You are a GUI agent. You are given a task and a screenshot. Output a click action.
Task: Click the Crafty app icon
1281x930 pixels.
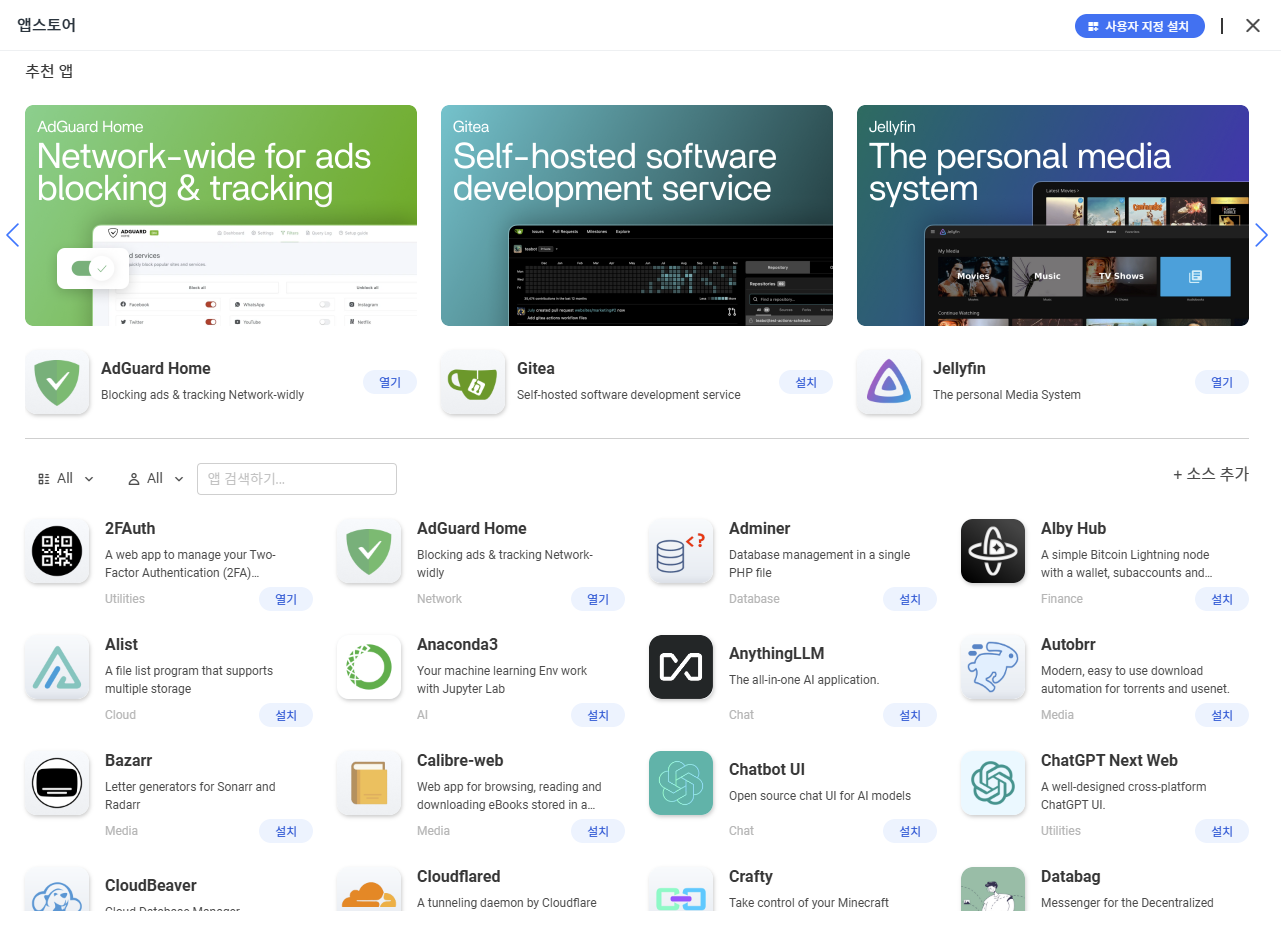pyautogui.click(x=681, y=889)
